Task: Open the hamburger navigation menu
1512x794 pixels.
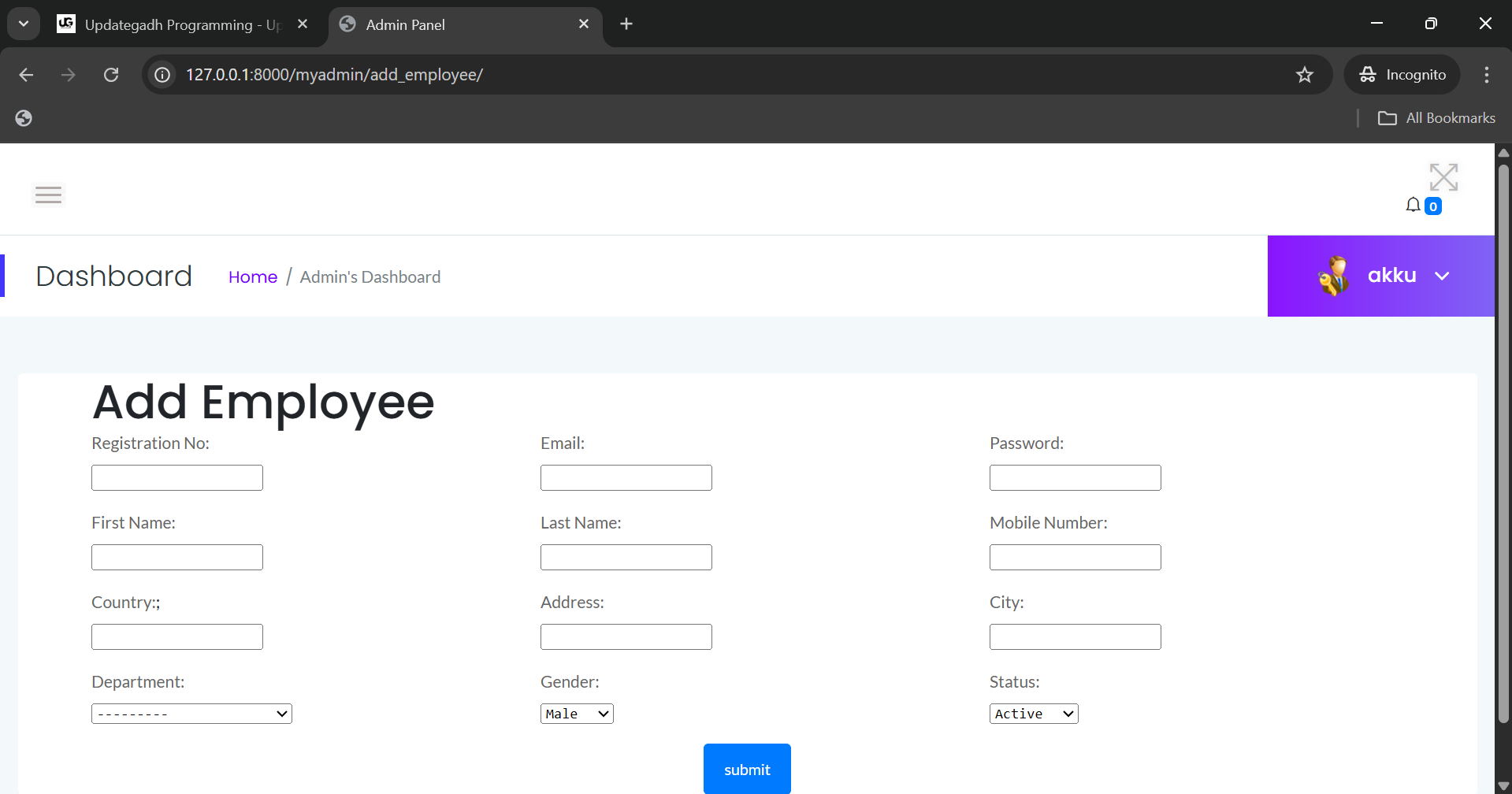Action: pos(47,195)
